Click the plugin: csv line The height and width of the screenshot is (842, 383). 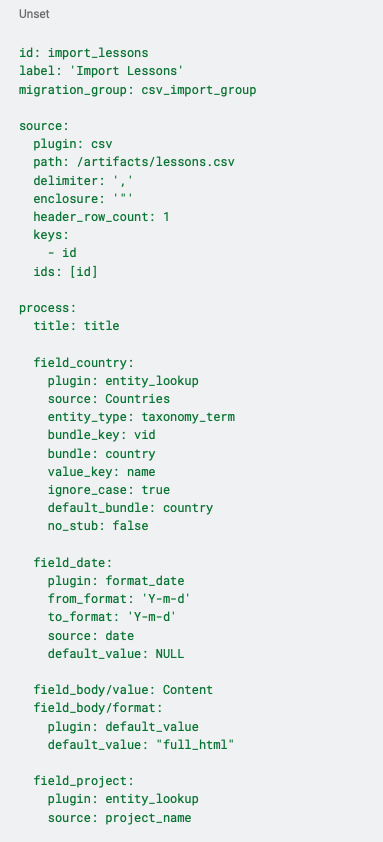(x=73, y=144)
